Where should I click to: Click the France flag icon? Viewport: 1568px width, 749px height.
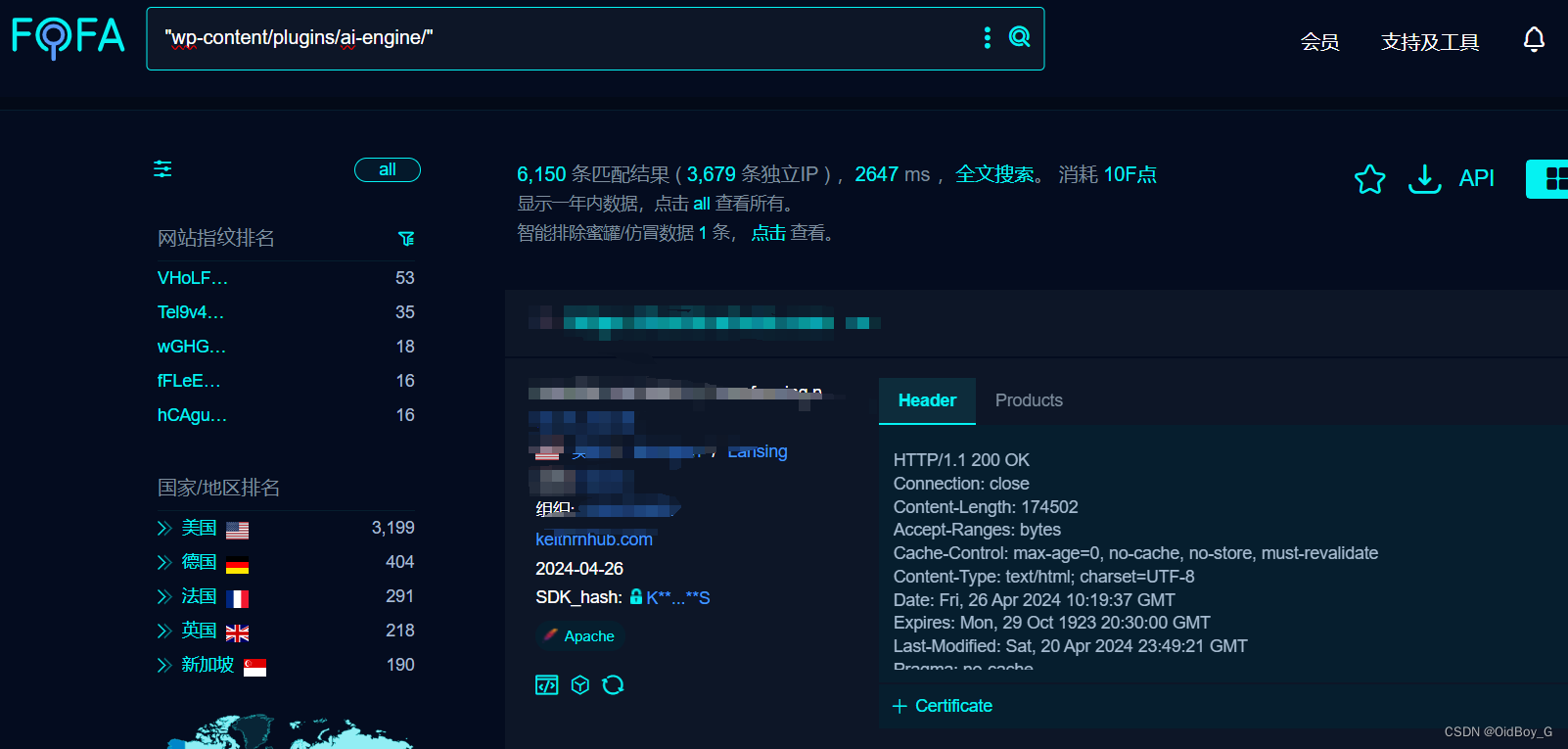point(237,598)
